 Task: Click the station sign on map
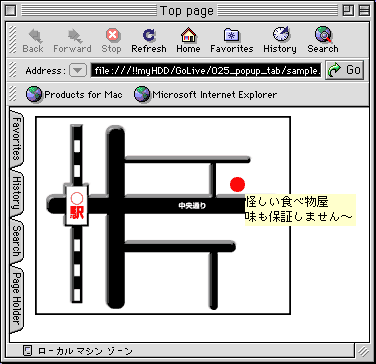click(77, 206)
